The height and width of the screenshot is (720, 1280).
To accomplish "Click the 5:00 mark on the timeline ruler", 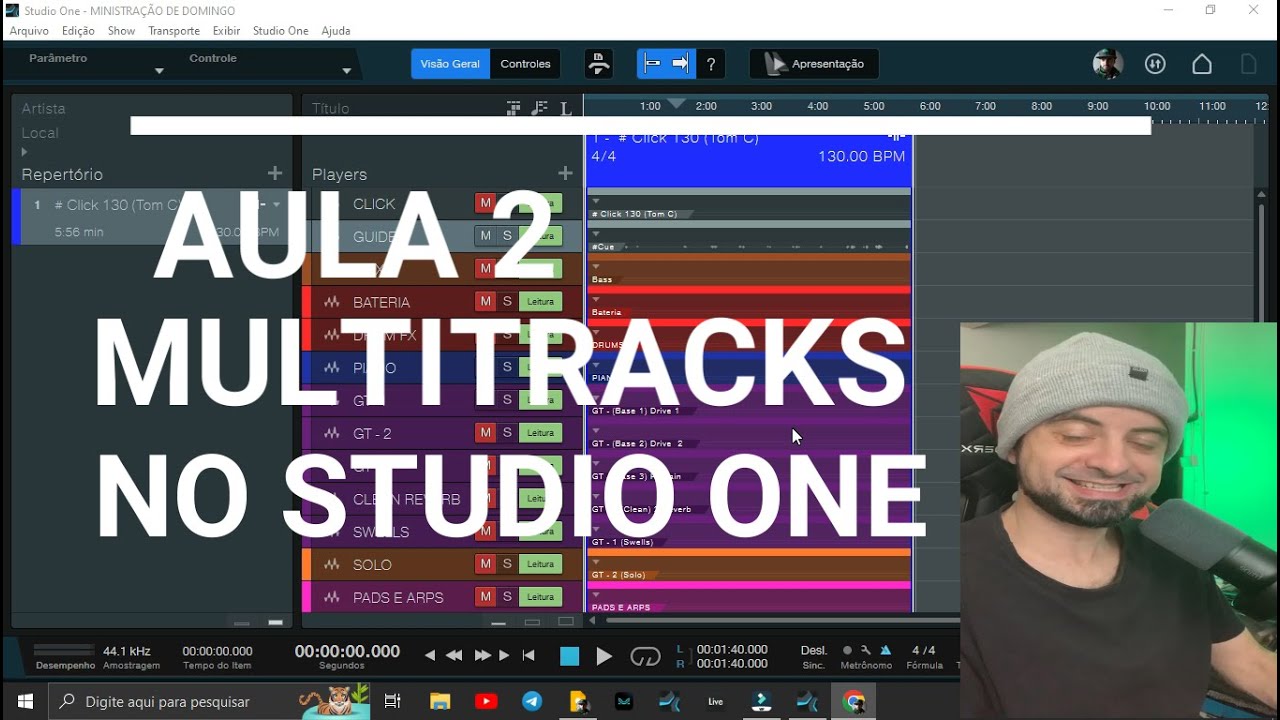I will tap(874, 106).
